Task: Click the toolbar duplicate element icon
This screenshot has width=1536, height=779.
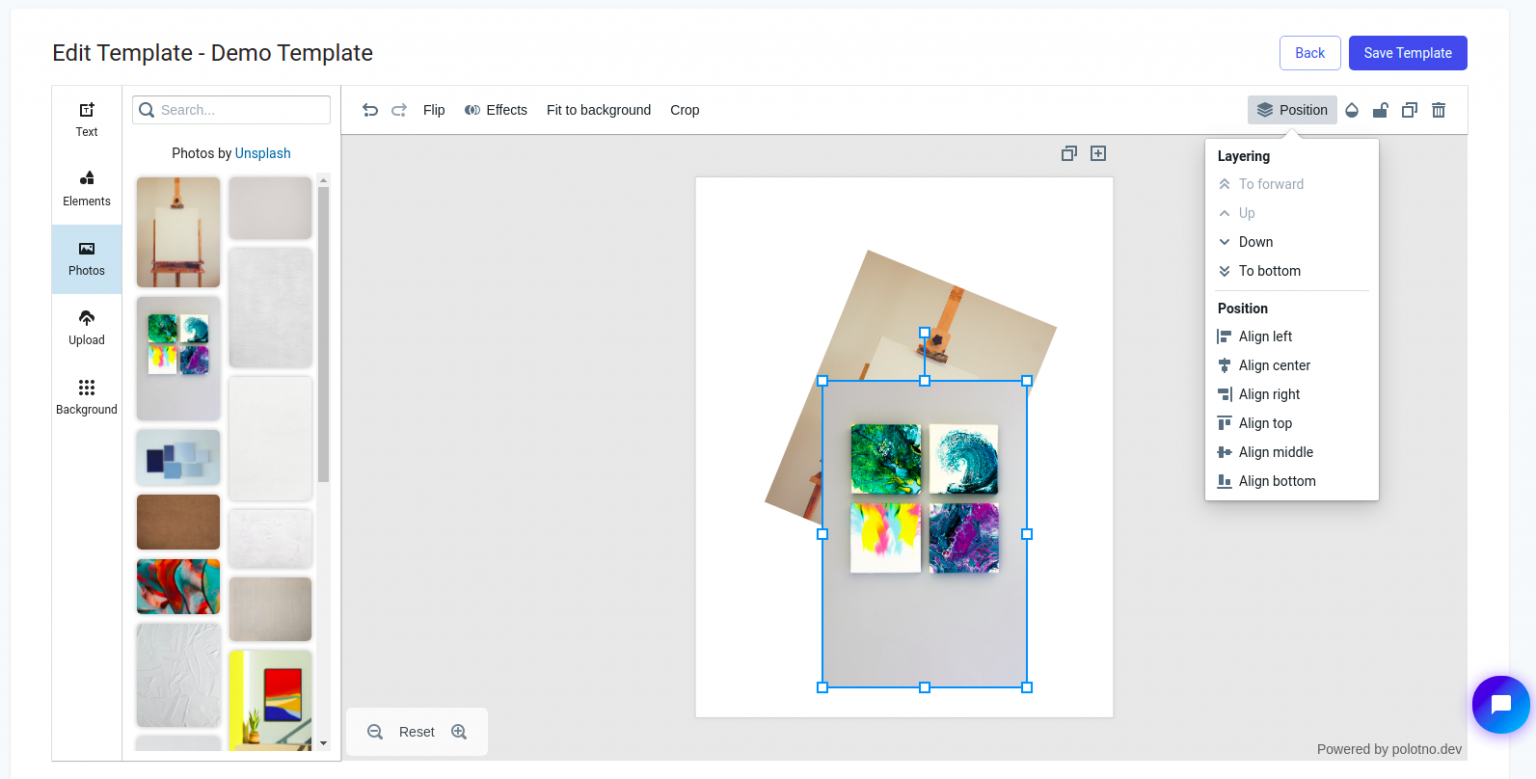Action: pyautogui.click(x=1409, y=110)
